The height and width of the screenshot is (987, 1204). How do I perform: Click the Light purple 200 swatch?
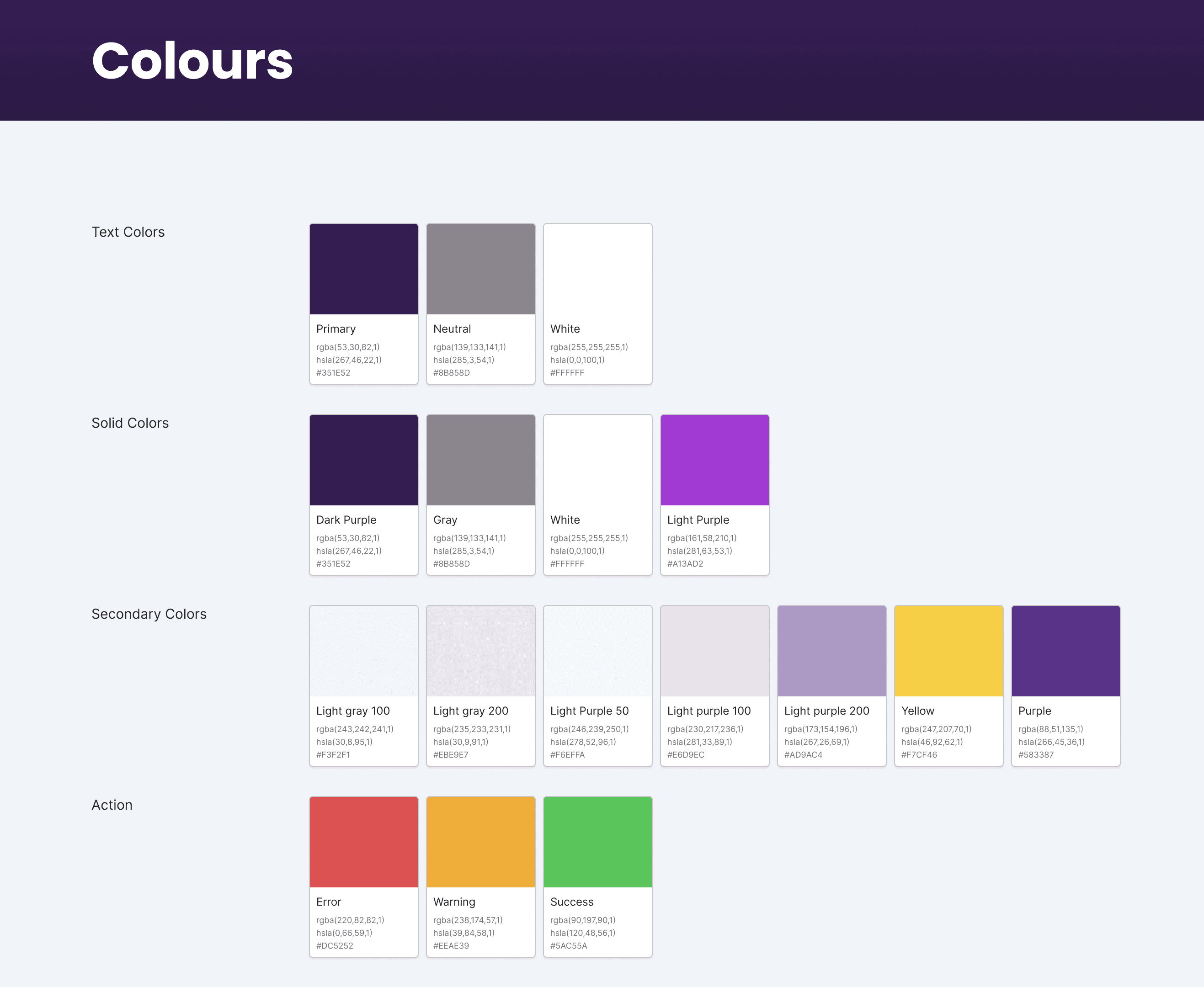[x=831, y=651]
